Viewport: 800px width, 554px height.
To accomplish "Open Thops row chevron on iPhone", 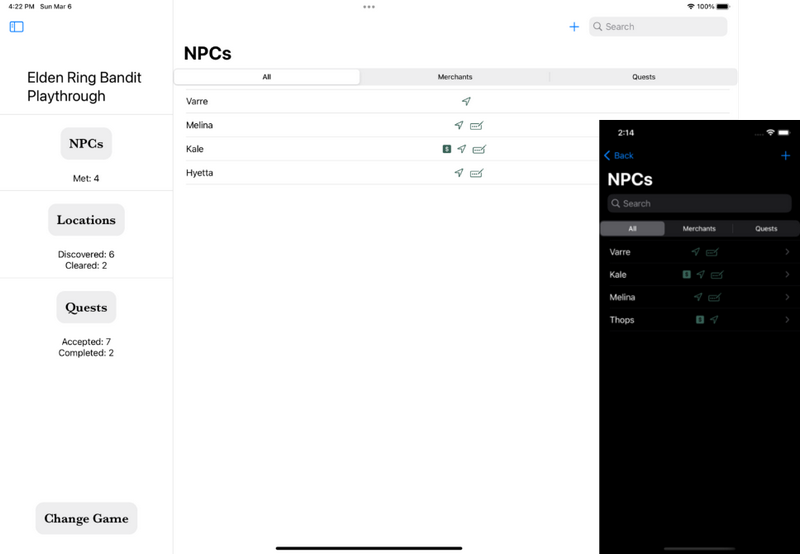I will (x=787, y=320).
